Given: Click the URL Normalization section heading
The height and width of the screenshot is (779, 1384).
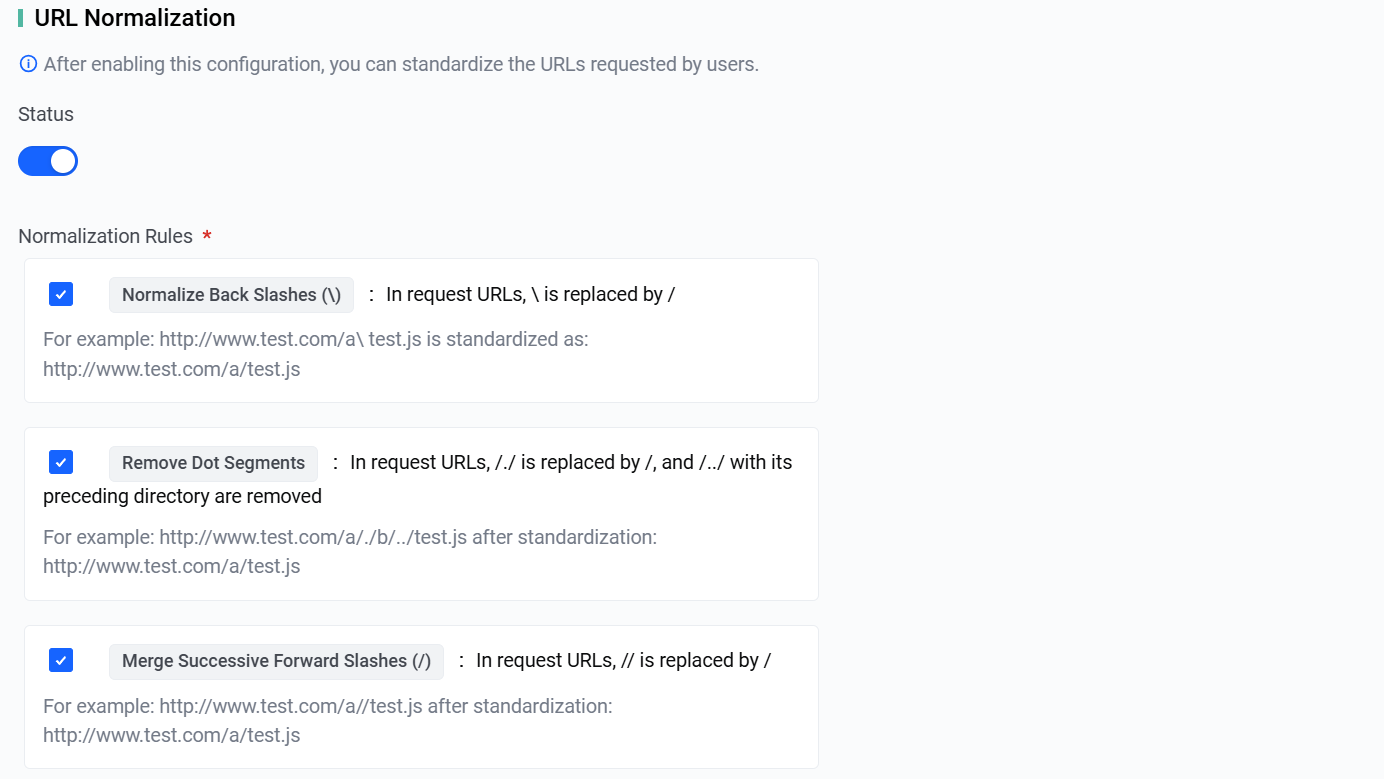Looking at the screenshot, I should click(135, 18).
